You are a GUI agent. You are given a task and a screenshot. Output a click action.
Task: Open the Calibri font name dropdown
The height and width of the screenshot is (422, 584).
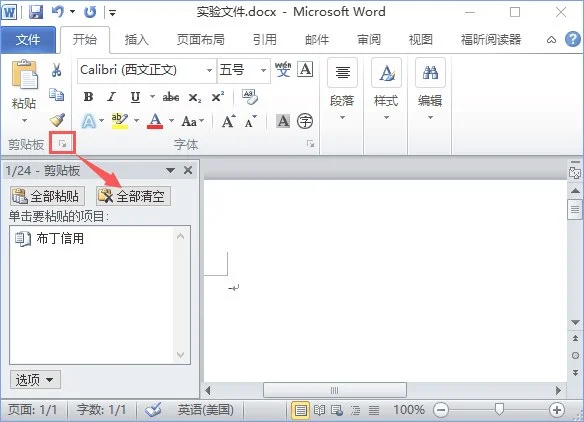209,70
